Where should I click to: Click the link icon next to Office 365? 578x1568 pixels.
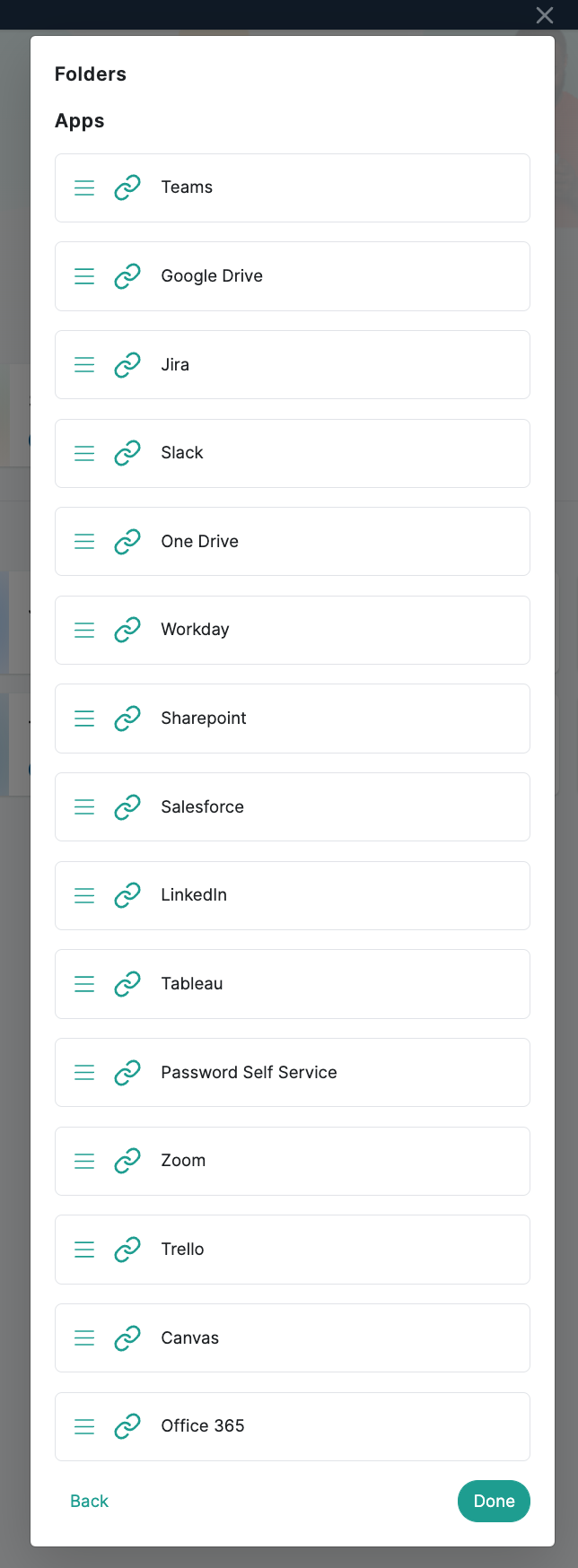[127, 1426]
